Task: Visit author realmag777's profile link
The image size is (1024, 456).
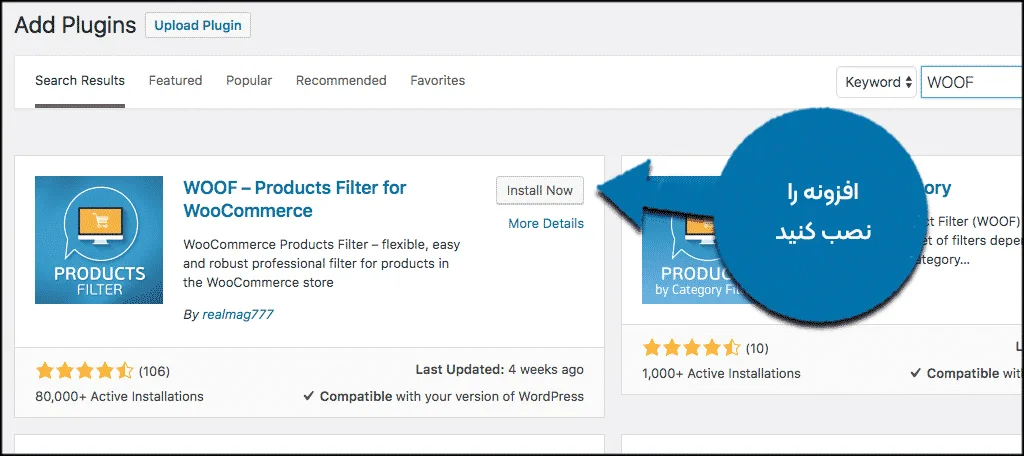Action: click(x=237, y=314)
